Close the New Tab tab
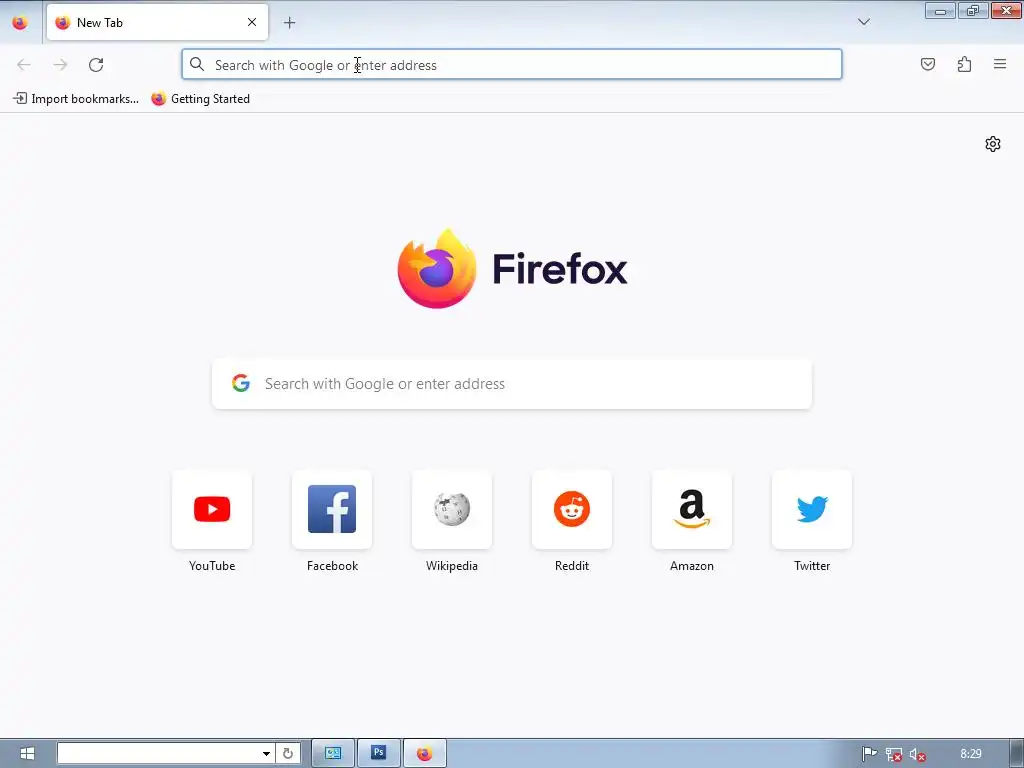This screenshot has height=768, width=1024. pos(251,22)
